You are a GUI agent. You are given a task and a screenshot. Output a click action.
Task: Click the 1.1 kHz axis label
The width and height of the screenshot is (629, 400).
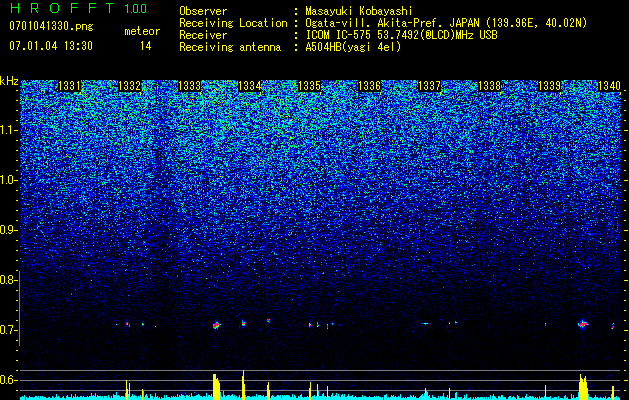coord(7,130)
